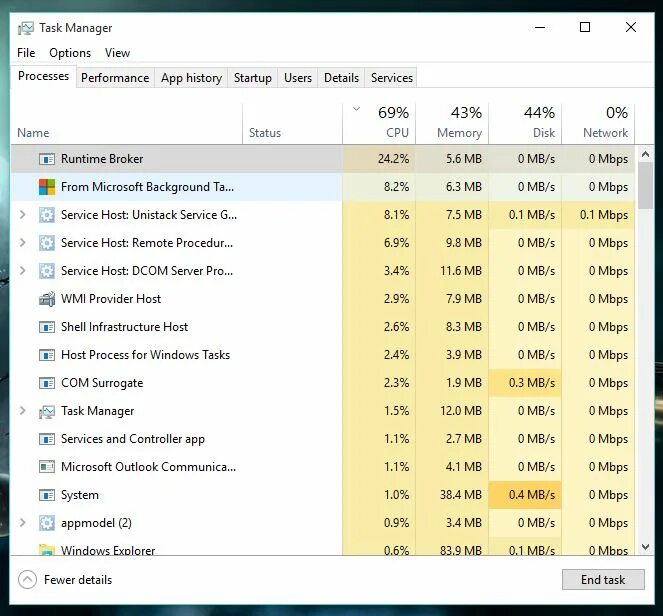This screenshot has width=663, height=616.
Task: Select the WMI Provider Host name text
Action: [111, 299]
